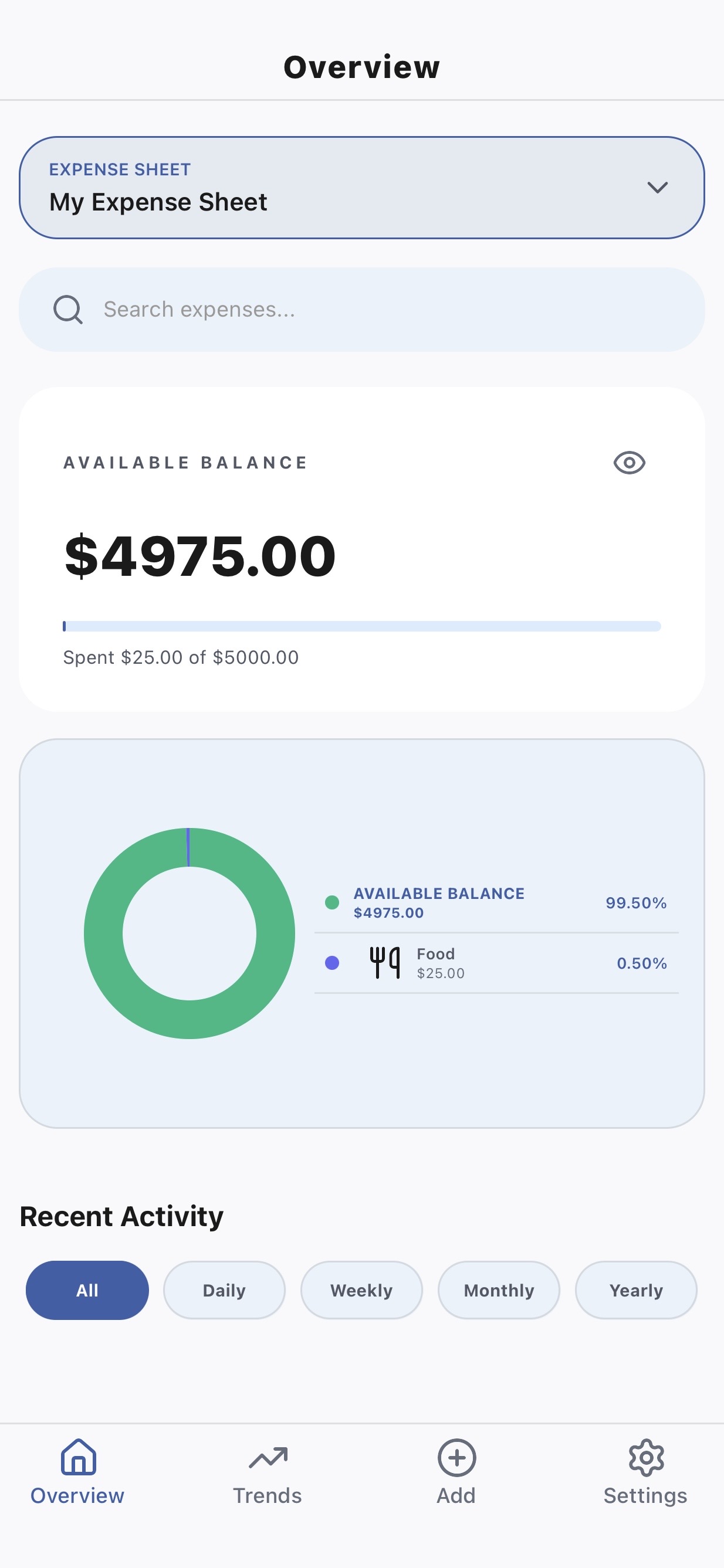724x1568 pixels.
Task: Tap the Add plus-circle icon
Action: [456, 1457]
